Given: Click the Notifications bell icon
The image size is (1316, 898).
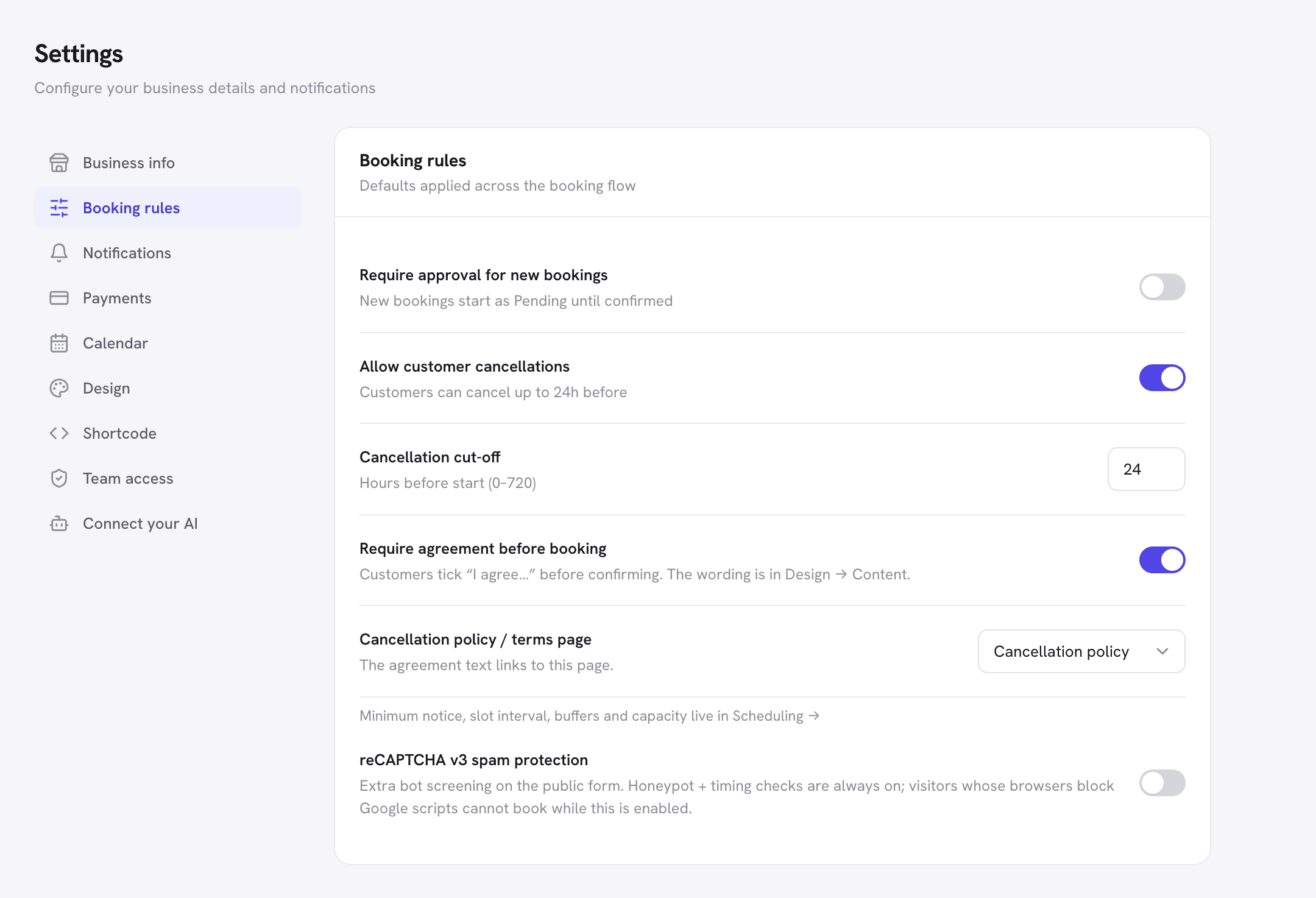Looking at the screenshot, I should click(x=59, y=253).
